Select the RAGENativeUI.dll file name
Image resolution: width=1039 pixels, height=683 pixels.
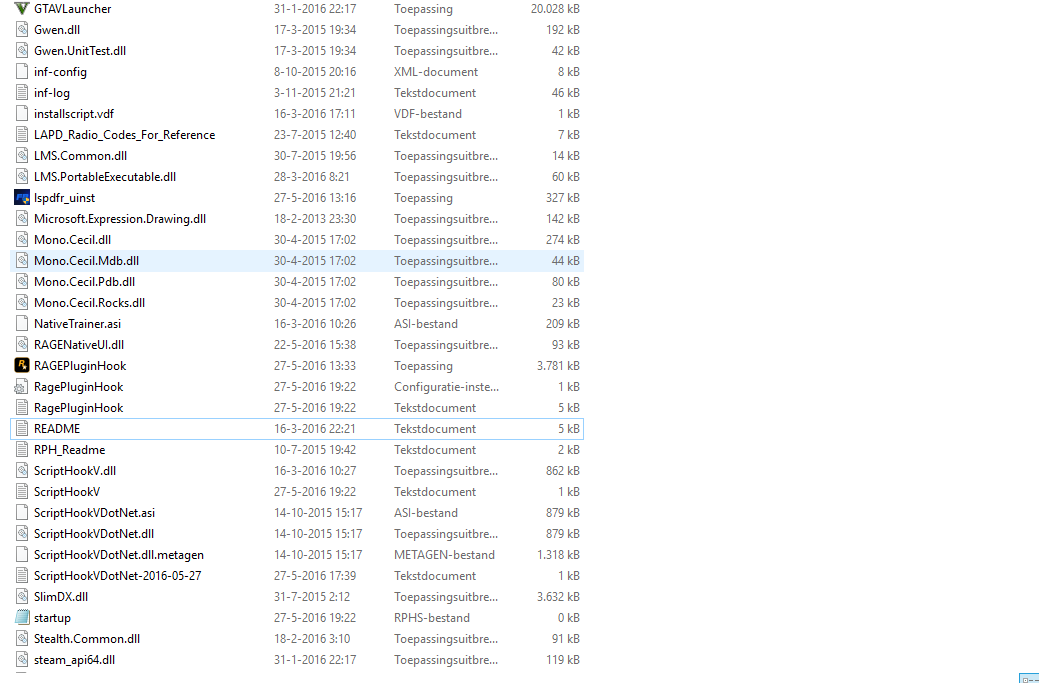coord(79,344)
